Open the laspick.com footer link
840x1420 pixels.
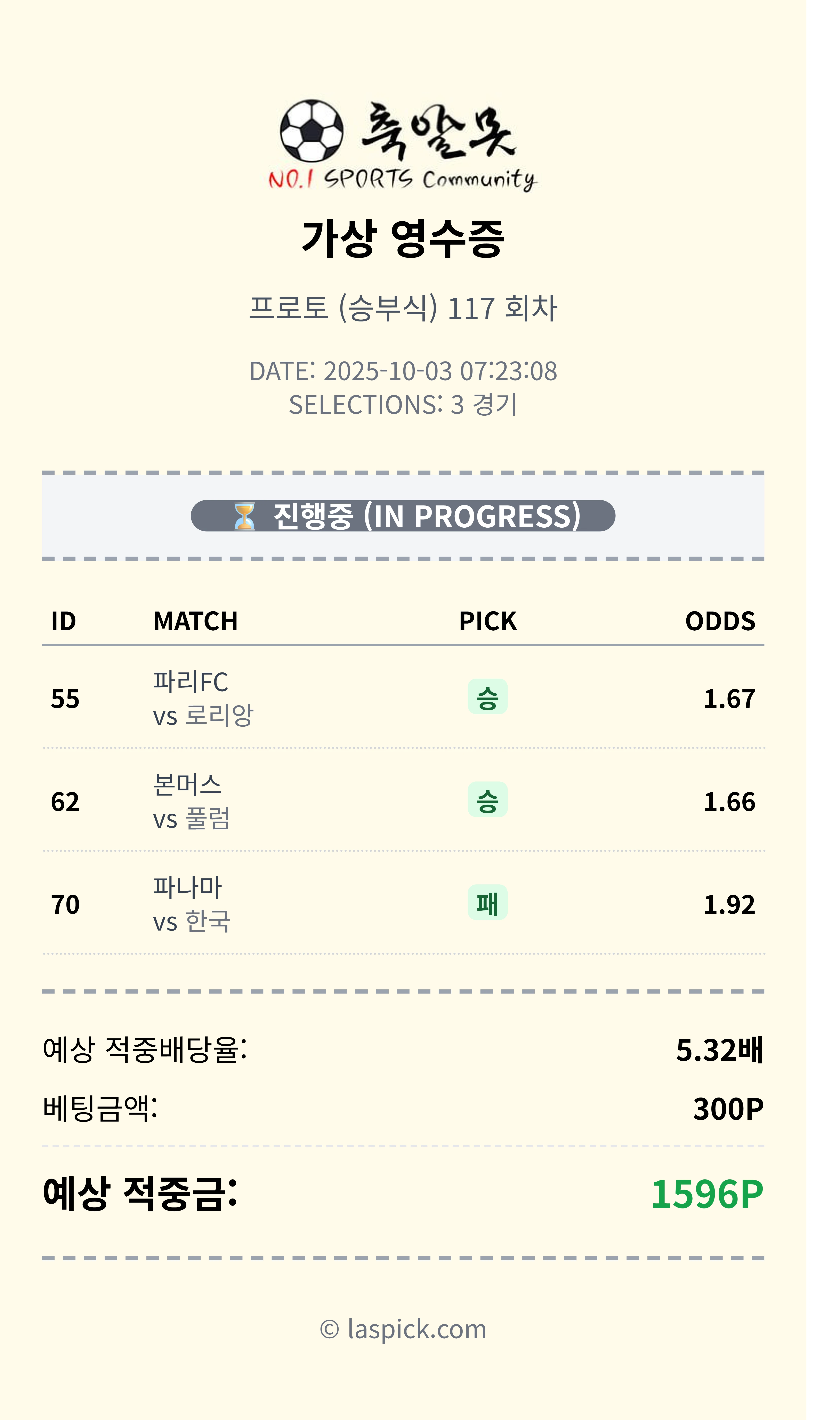pyautogui.click(x=403, y=1329)
